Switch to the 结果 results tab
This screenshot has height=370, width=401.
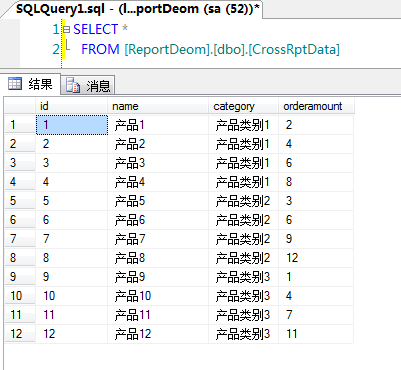31,84
